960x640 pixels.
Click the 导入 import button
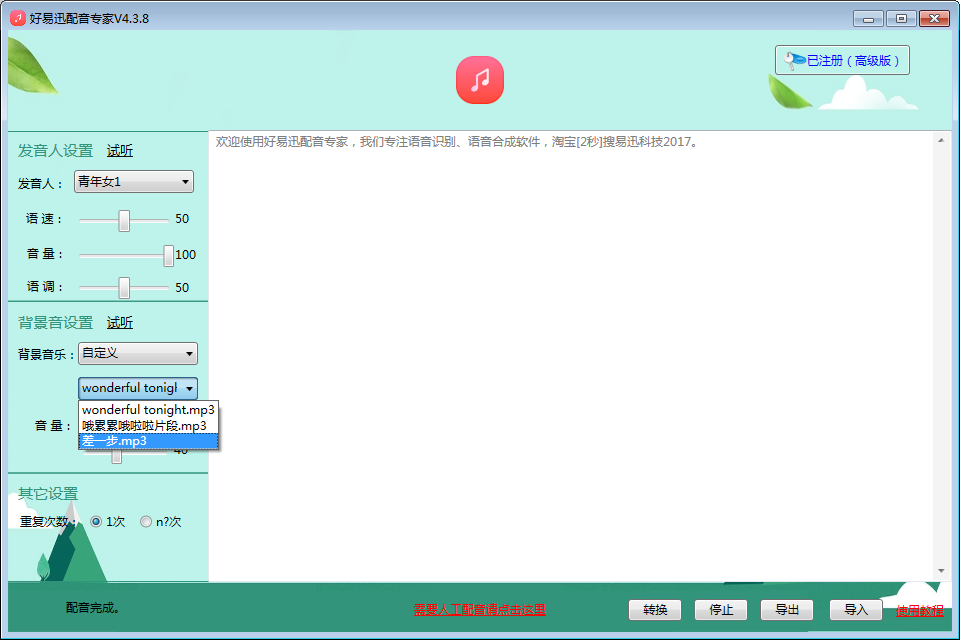point(856,610)
